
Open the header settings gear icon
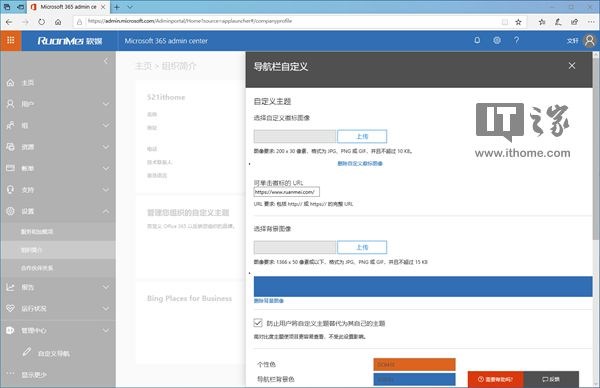pyautogui.click(x=497, y=40)
